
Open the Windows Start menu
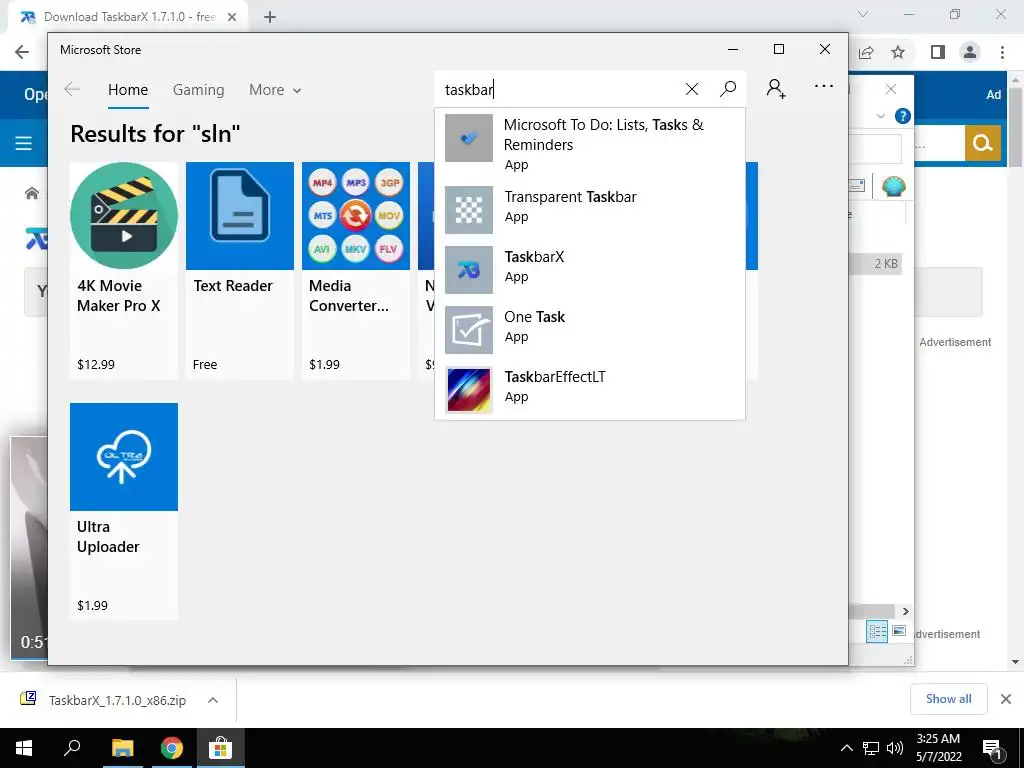[24, 748]
